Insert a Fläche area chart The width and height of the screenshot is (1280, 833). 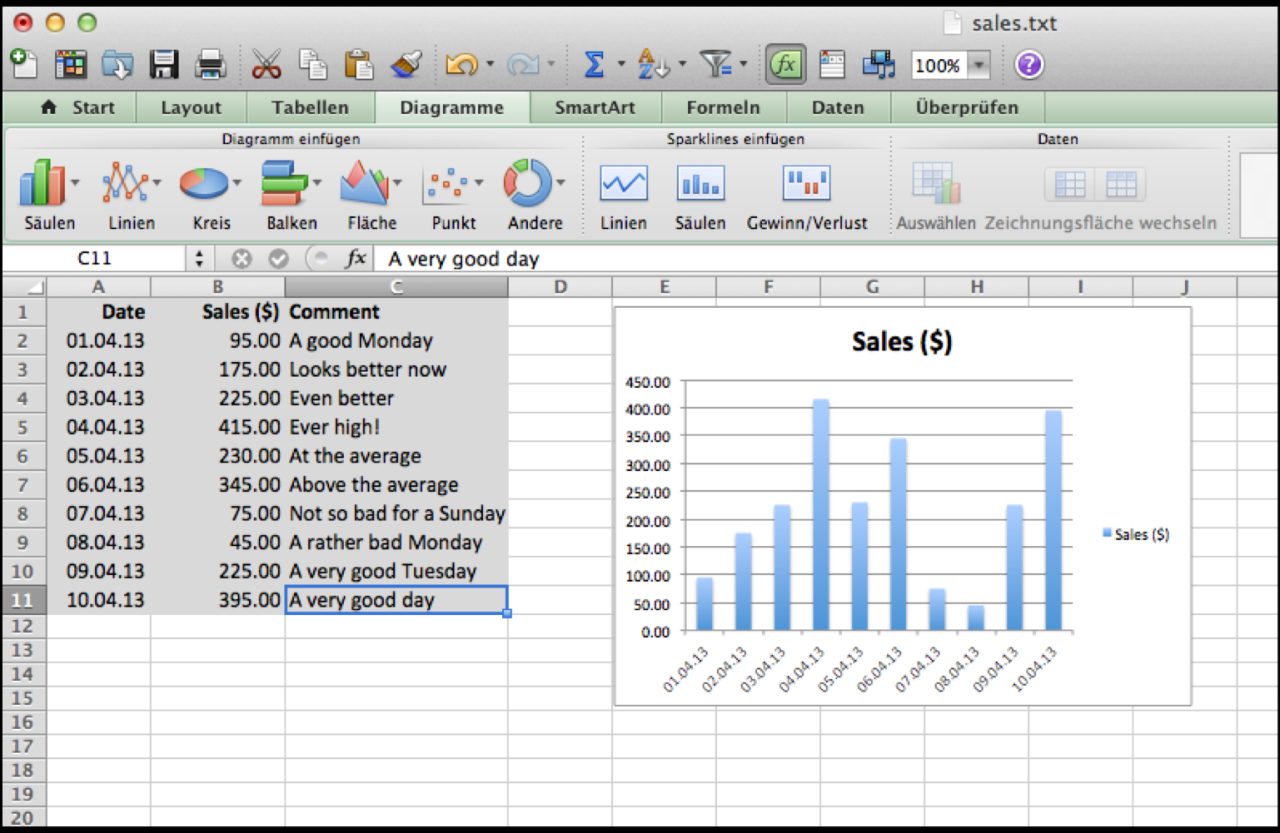coord(364,183)
